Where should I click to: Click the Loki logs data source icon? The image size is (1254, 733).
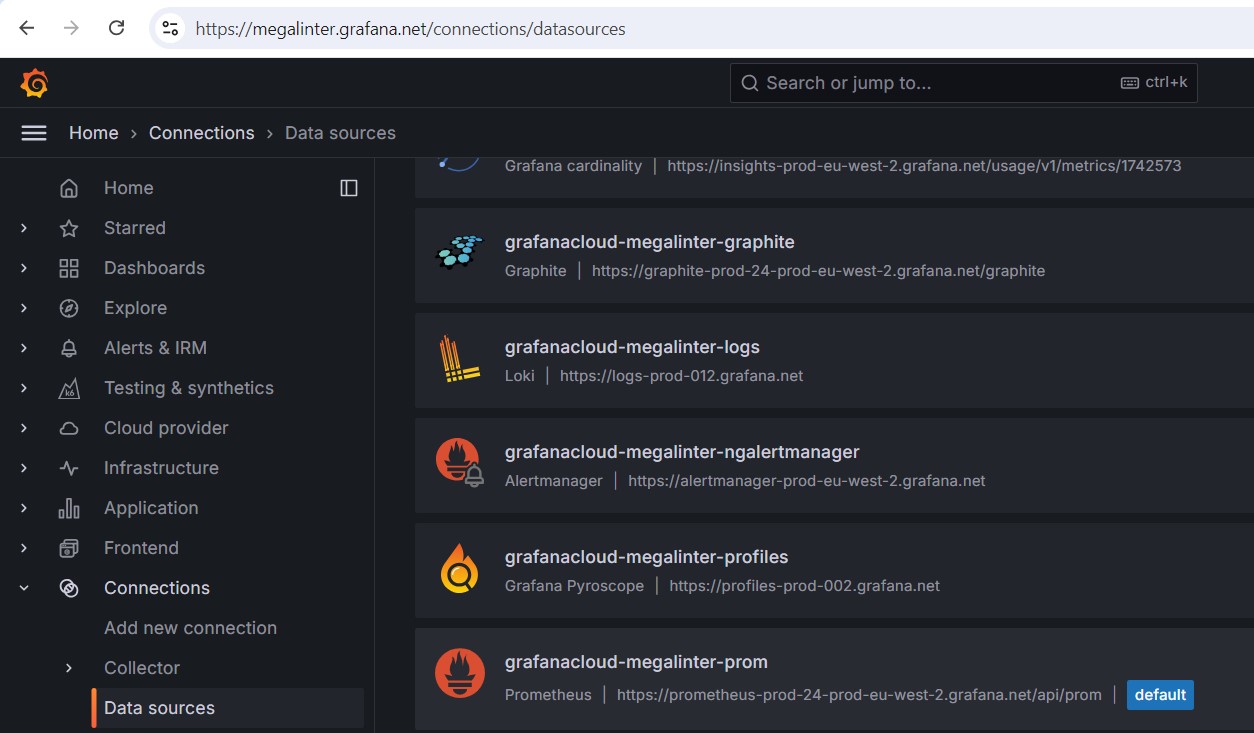(x=460, y=360)
